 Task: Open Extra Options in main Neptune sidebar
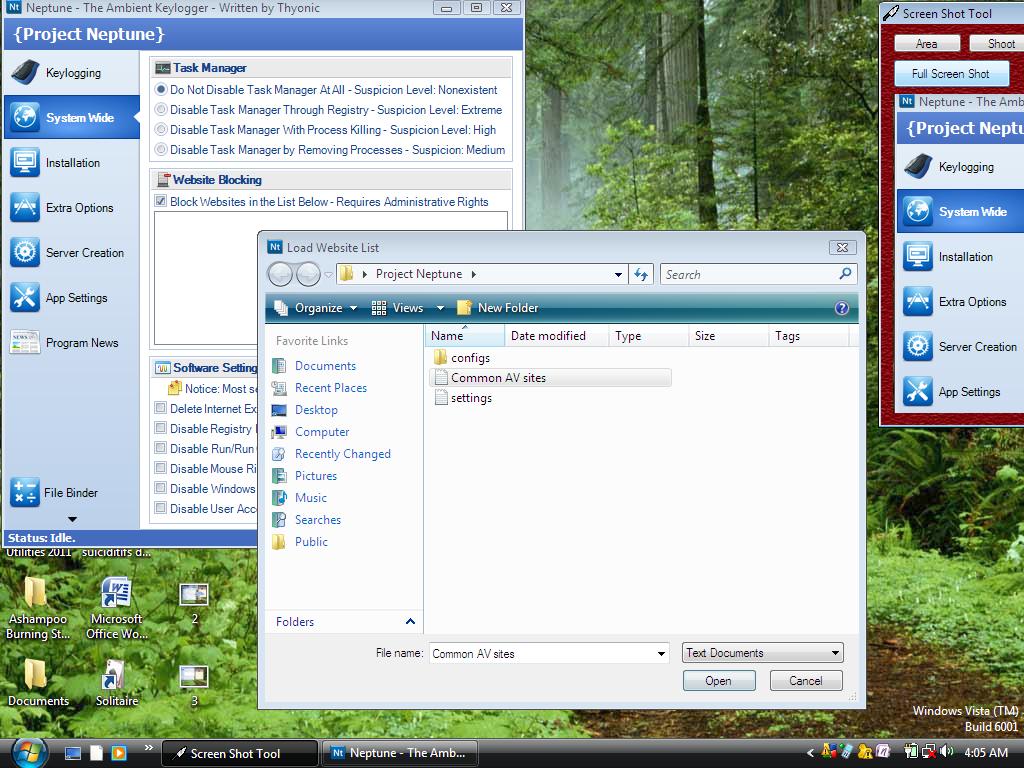72,208
